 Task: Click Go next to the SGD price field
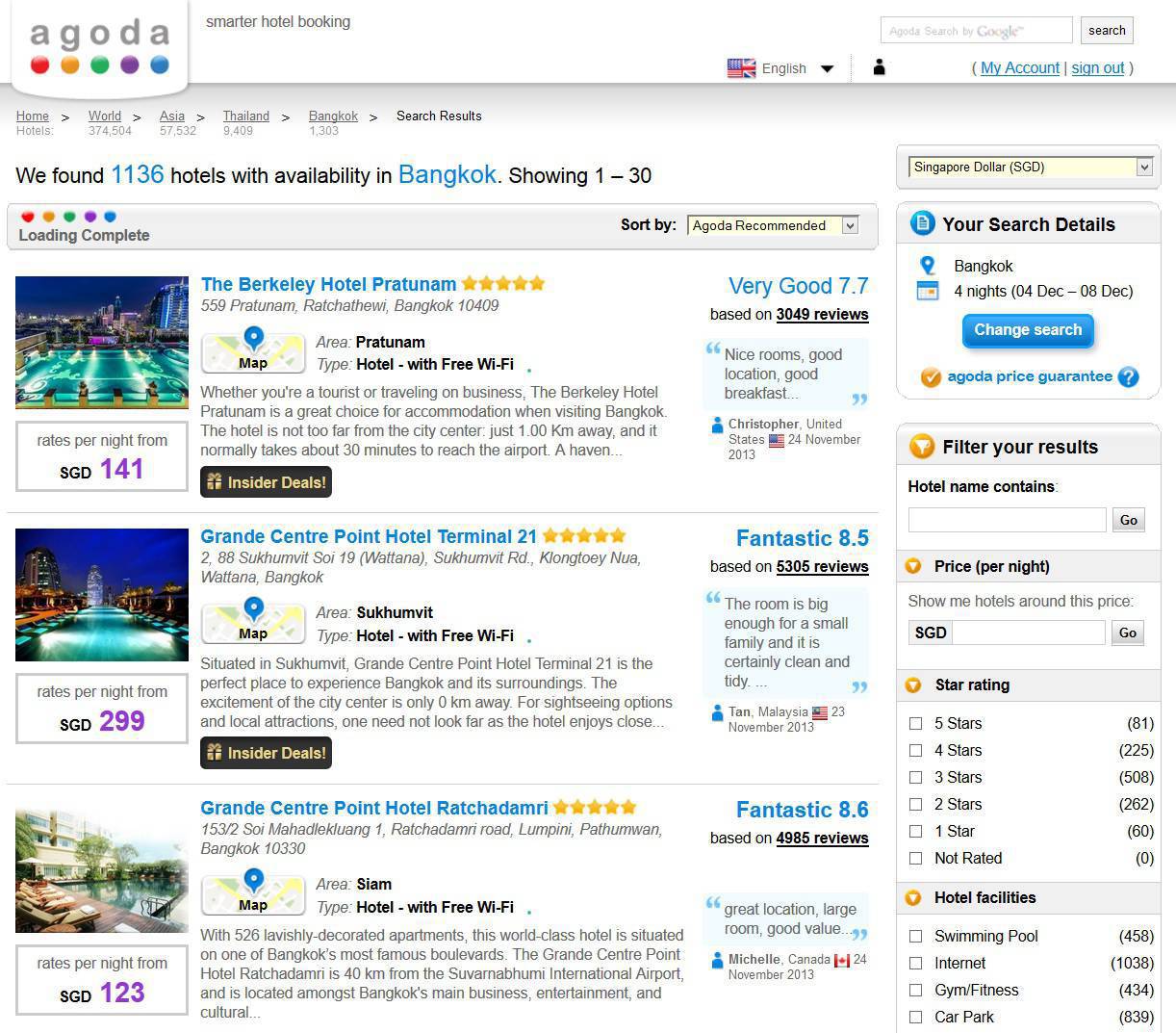coord(1128,633)
